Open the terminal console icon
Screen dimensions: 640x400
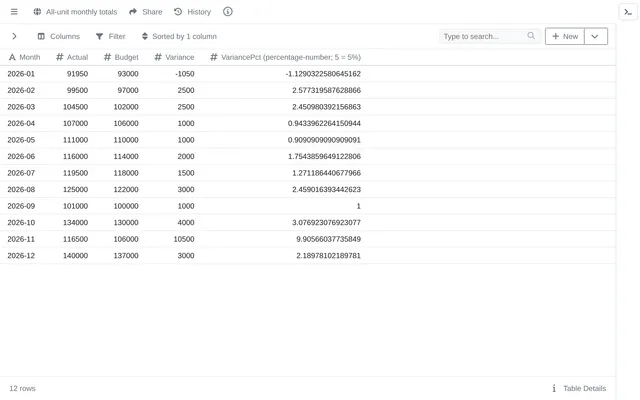point(628,12)
